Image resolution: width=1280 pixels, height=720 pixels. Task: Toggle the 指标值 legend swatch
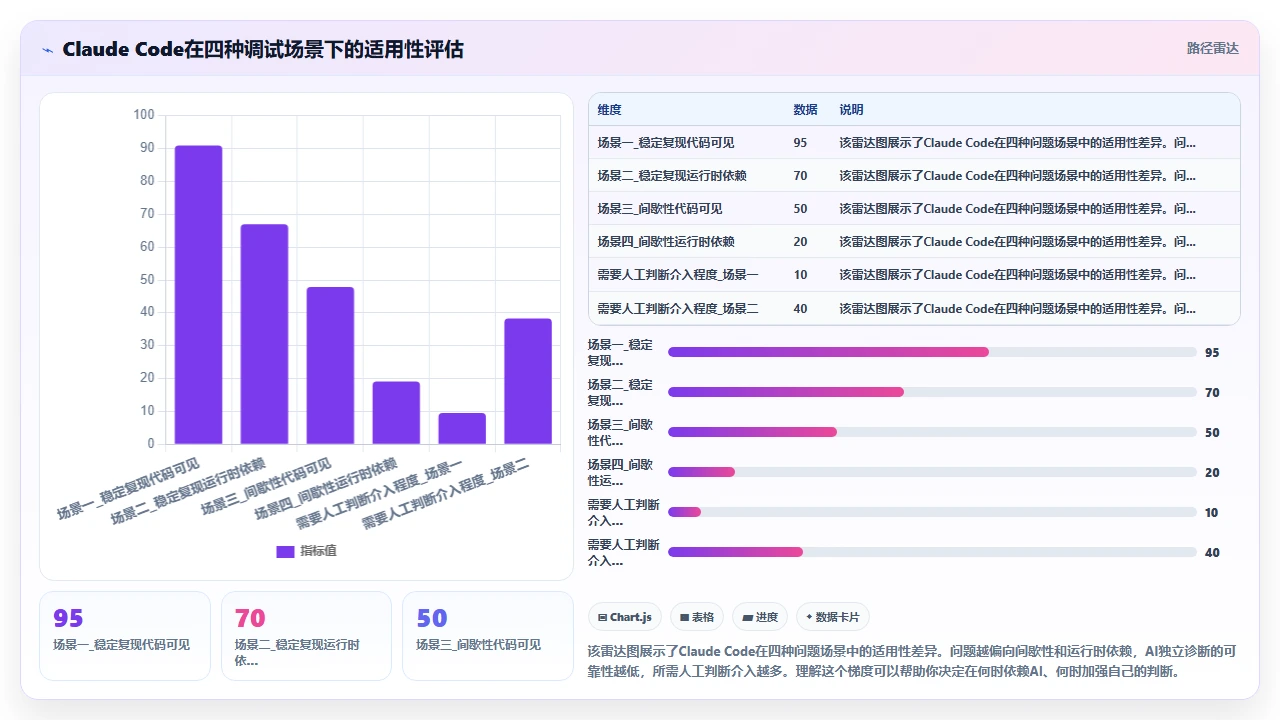(285, 551)
